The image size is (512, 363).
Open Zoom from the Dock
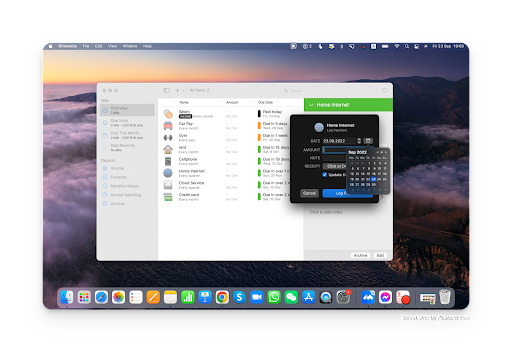[257, 297]
